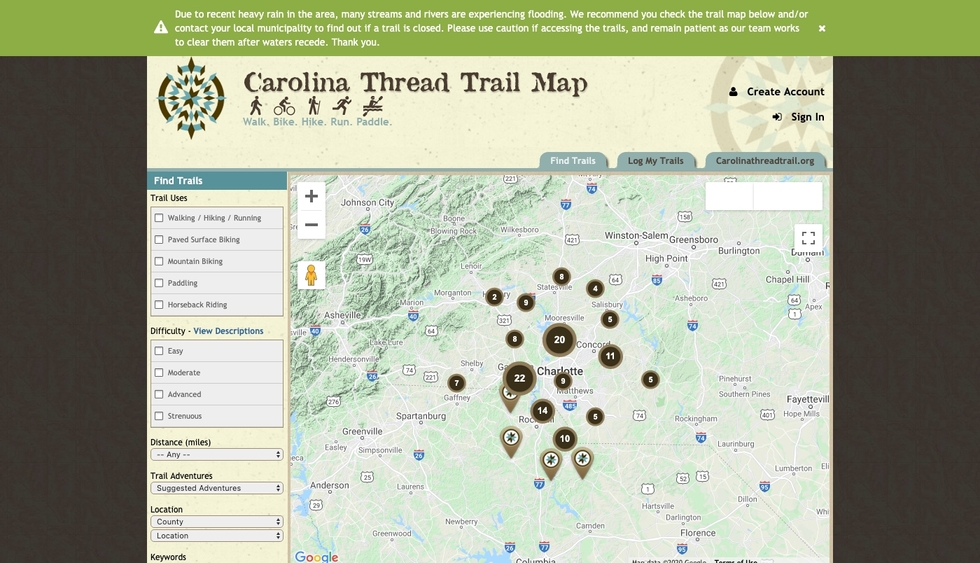Click the Run icon in header
The image size is (980, 563).
coord(341,106)
